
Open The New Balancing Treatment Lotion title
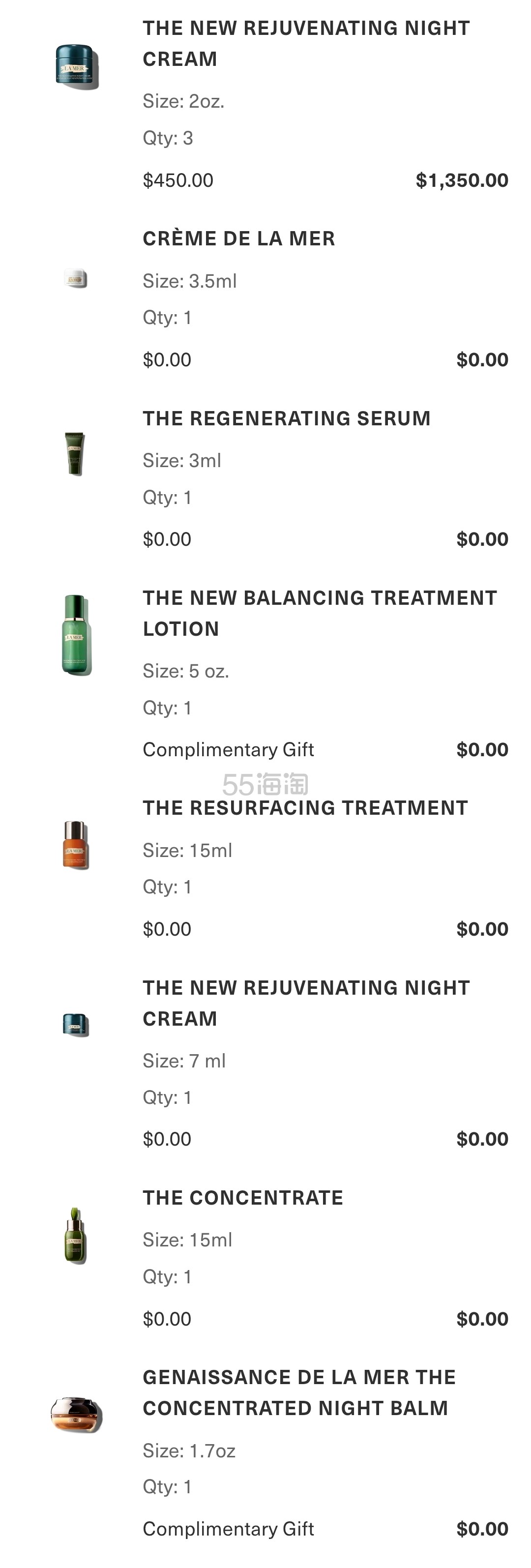319,613
